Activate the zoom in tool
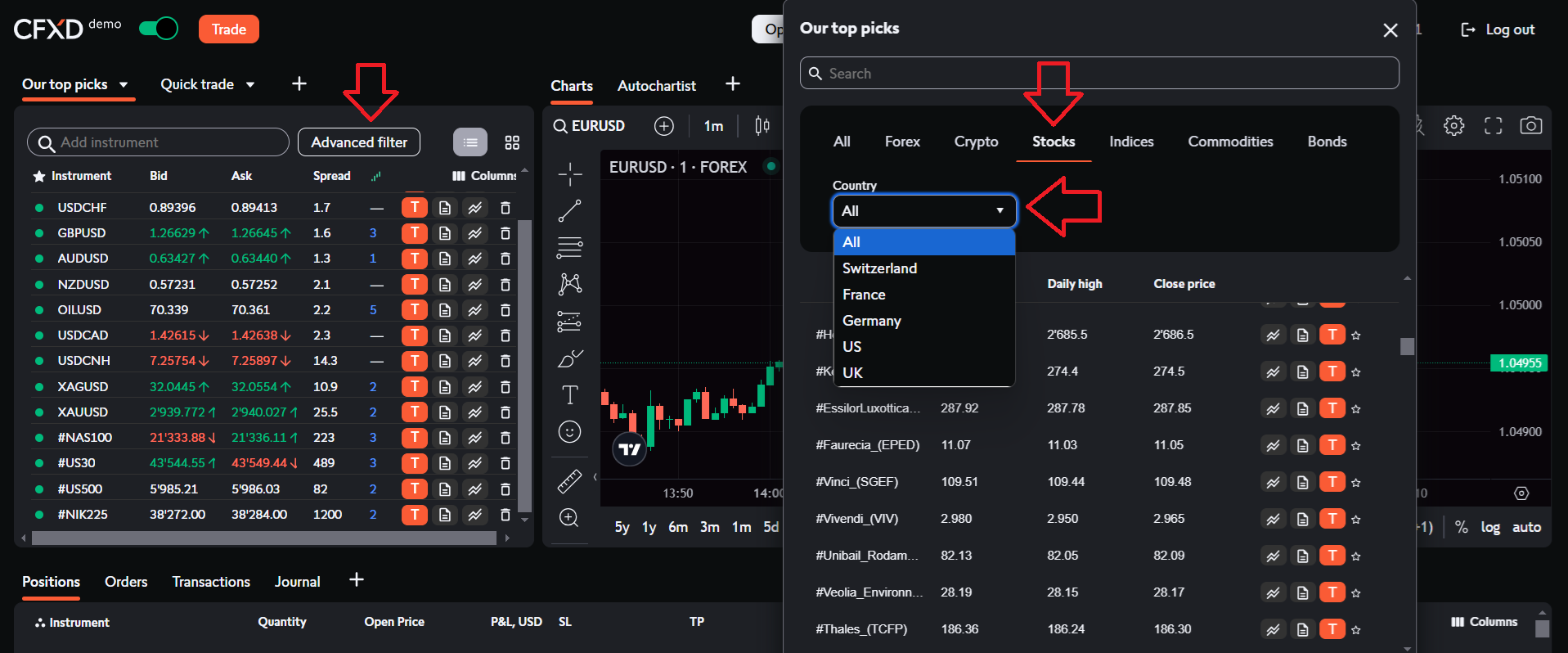This screenshot has height=653, width=1568. [570, 518]
